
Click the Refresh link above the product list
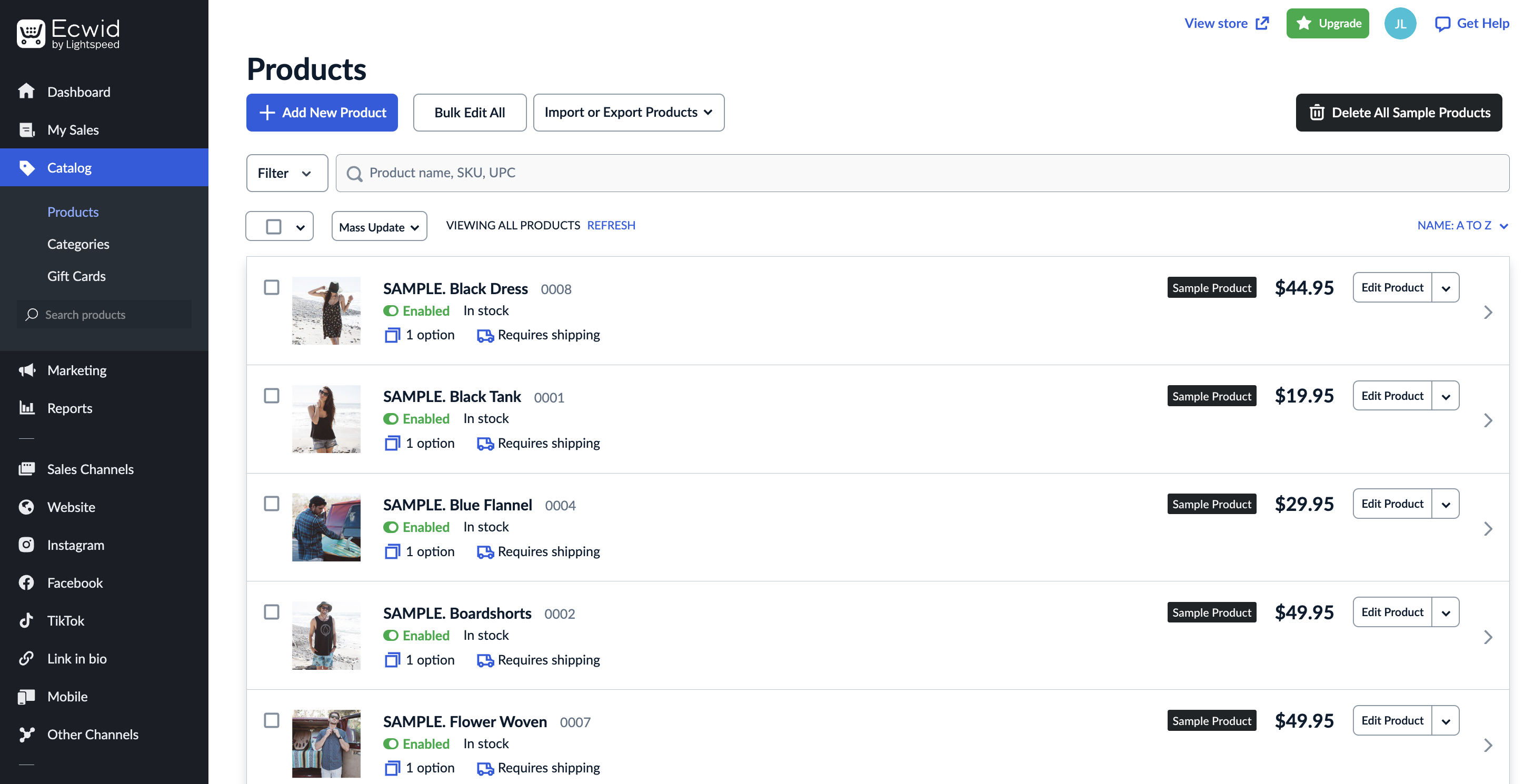pos(611,225)
